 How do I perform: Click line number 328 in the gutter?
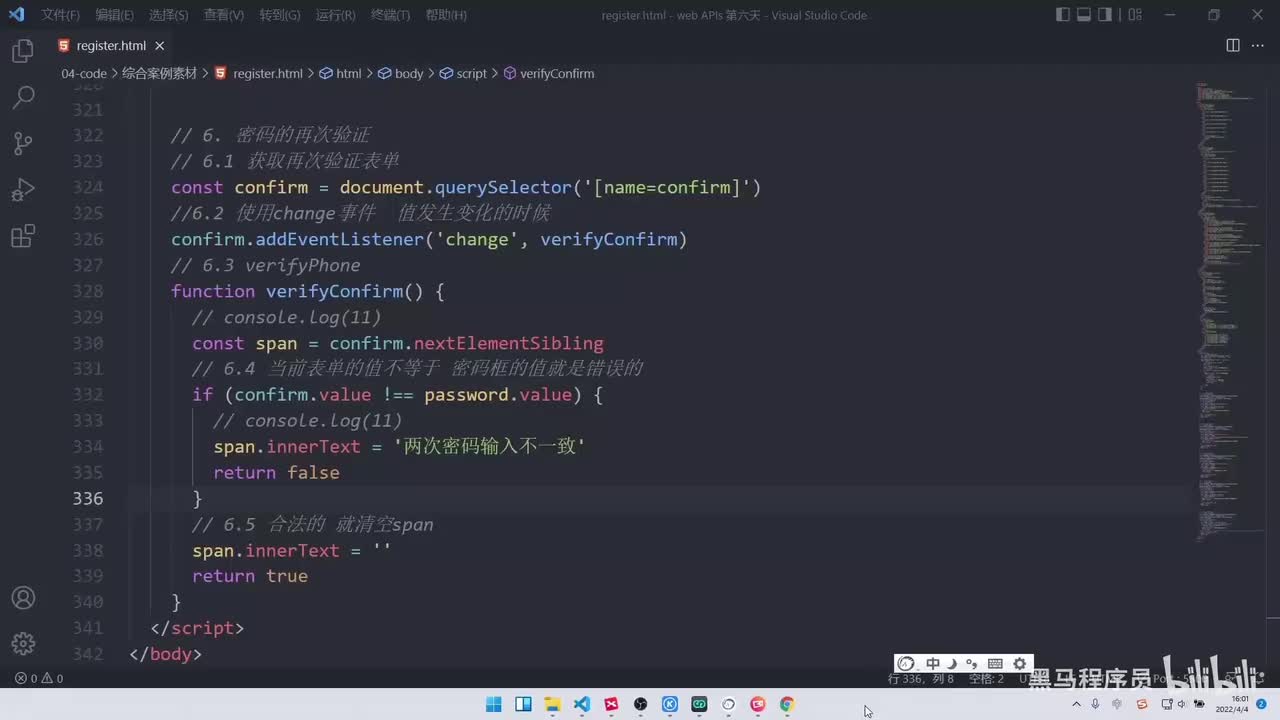coord(87,291)
